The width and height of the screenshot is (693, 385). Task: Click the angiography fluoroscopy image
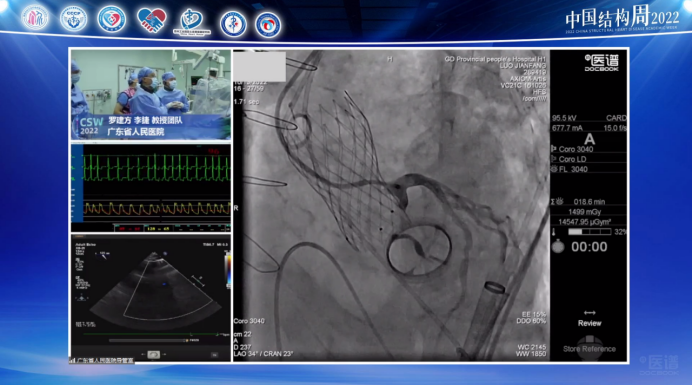[x=392, y=205]
